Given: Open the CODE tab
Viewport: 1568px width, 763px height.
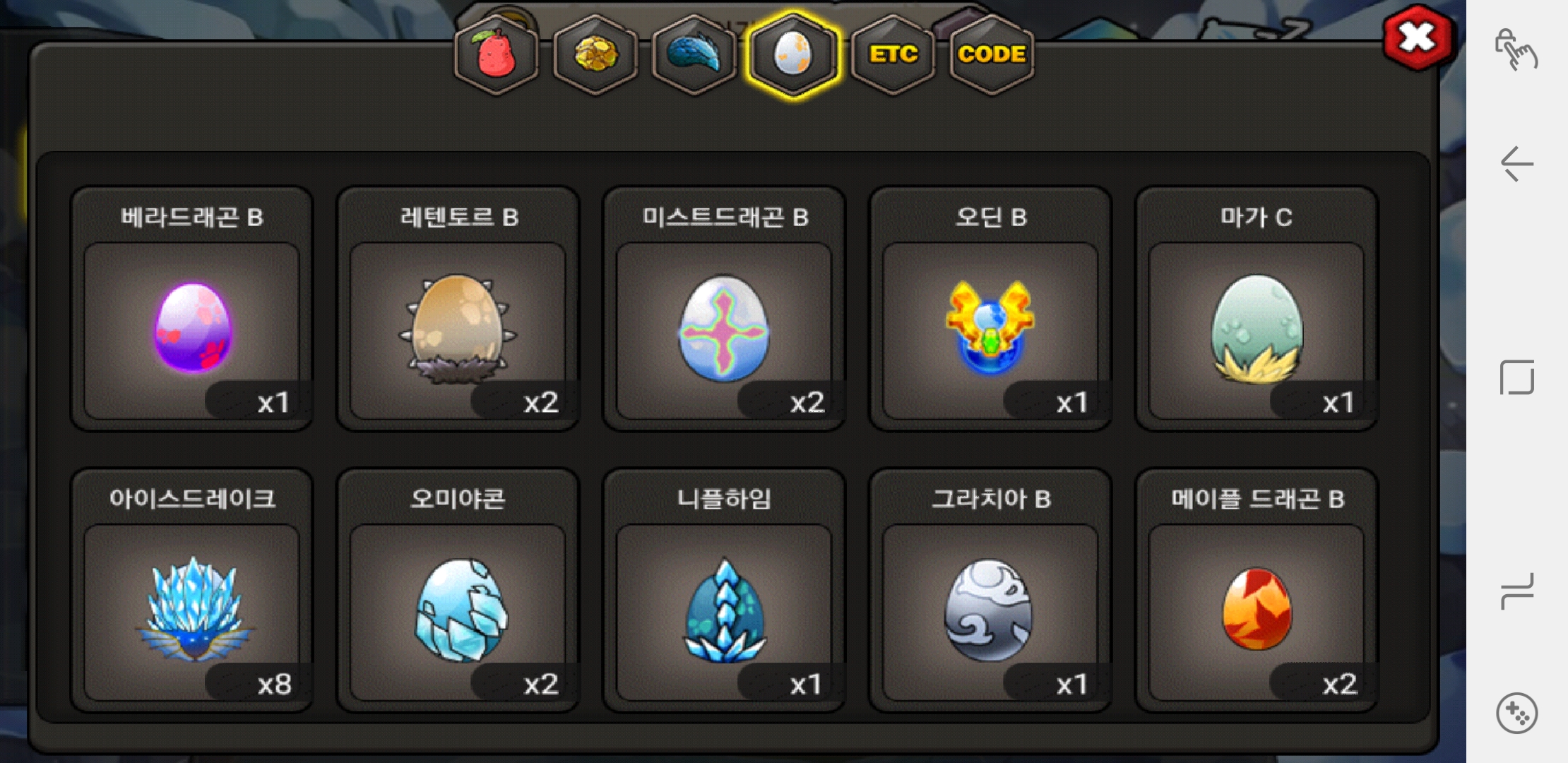Looking at the screenshot, I should tap(992, 55).
